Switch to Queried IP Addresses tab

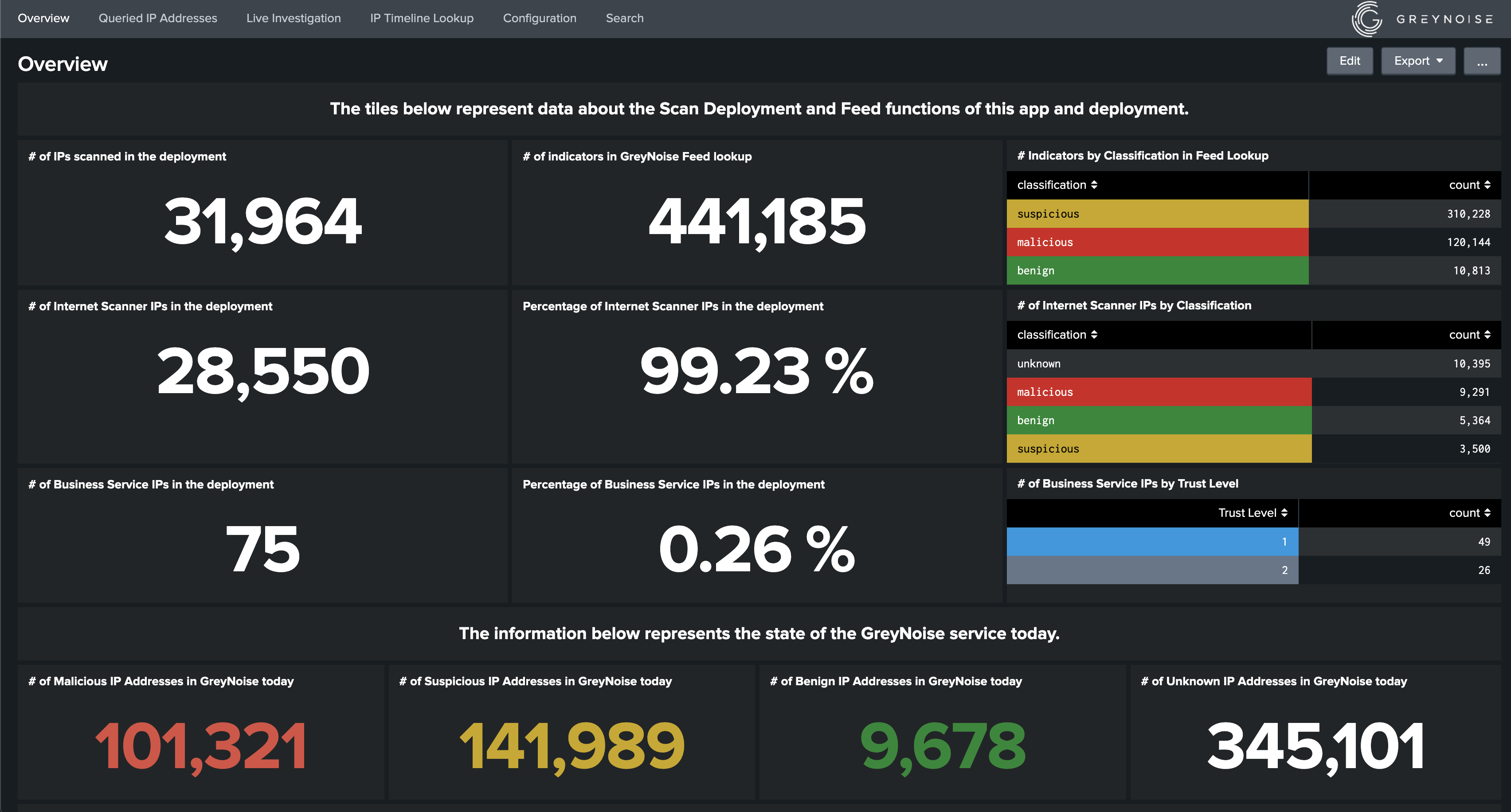(x=158, y=18)
